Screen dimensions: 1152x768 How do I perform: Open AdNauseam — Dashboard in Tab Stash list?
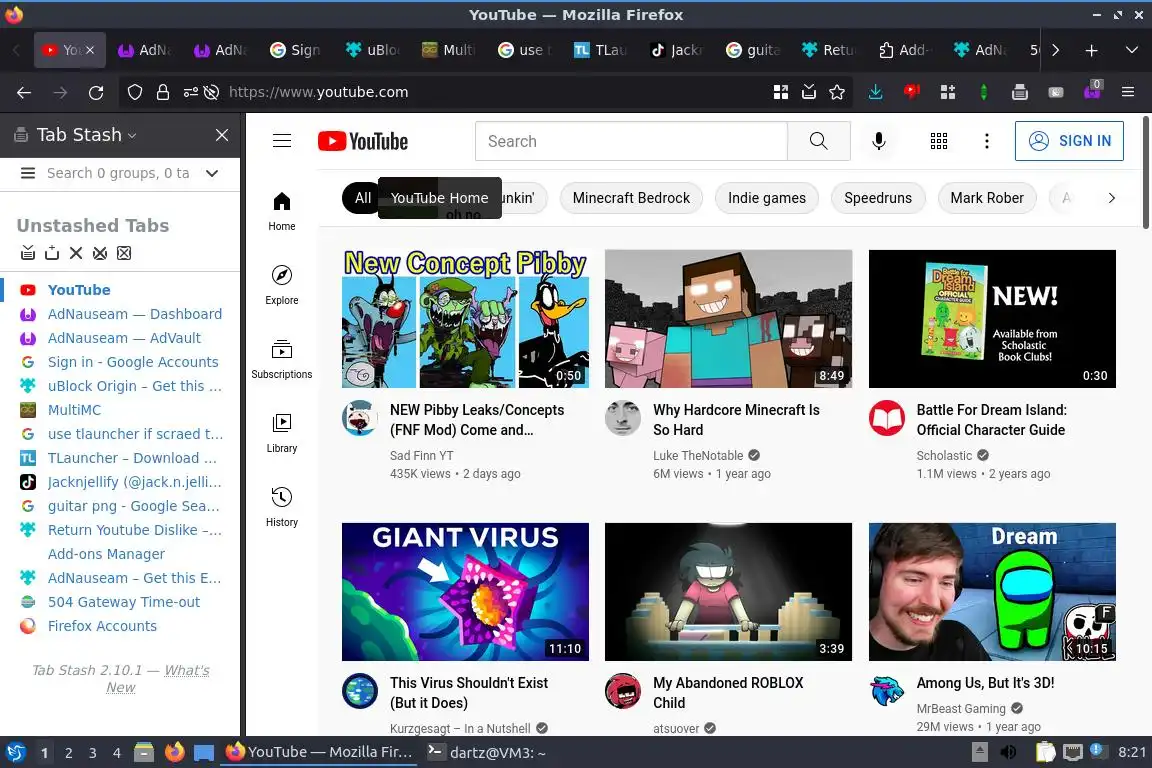click(x=134, y=315)
